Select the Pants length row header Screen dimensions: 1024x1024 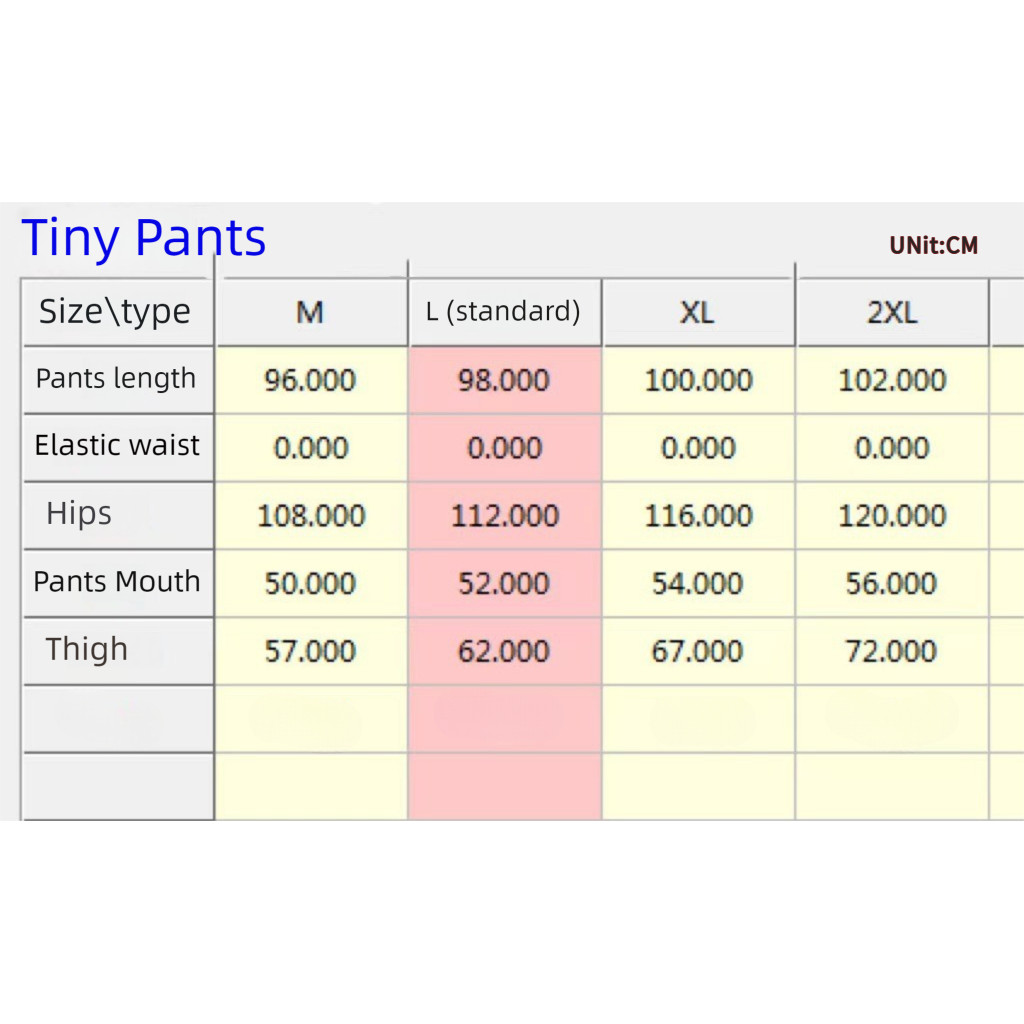tap(116, 379)
